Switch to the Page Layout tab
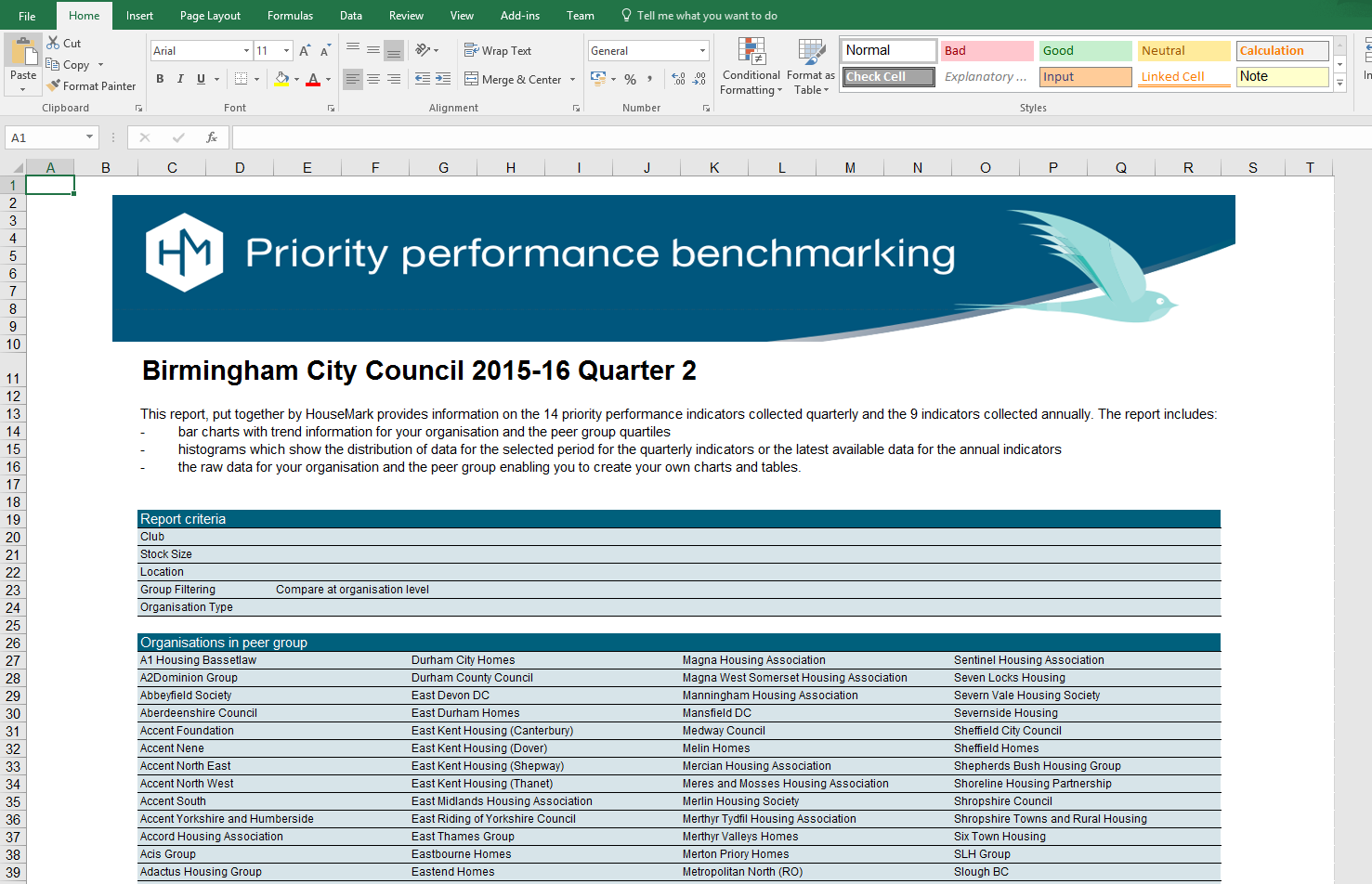Viewport: 1372px width, 884px height. coord(210,16)
